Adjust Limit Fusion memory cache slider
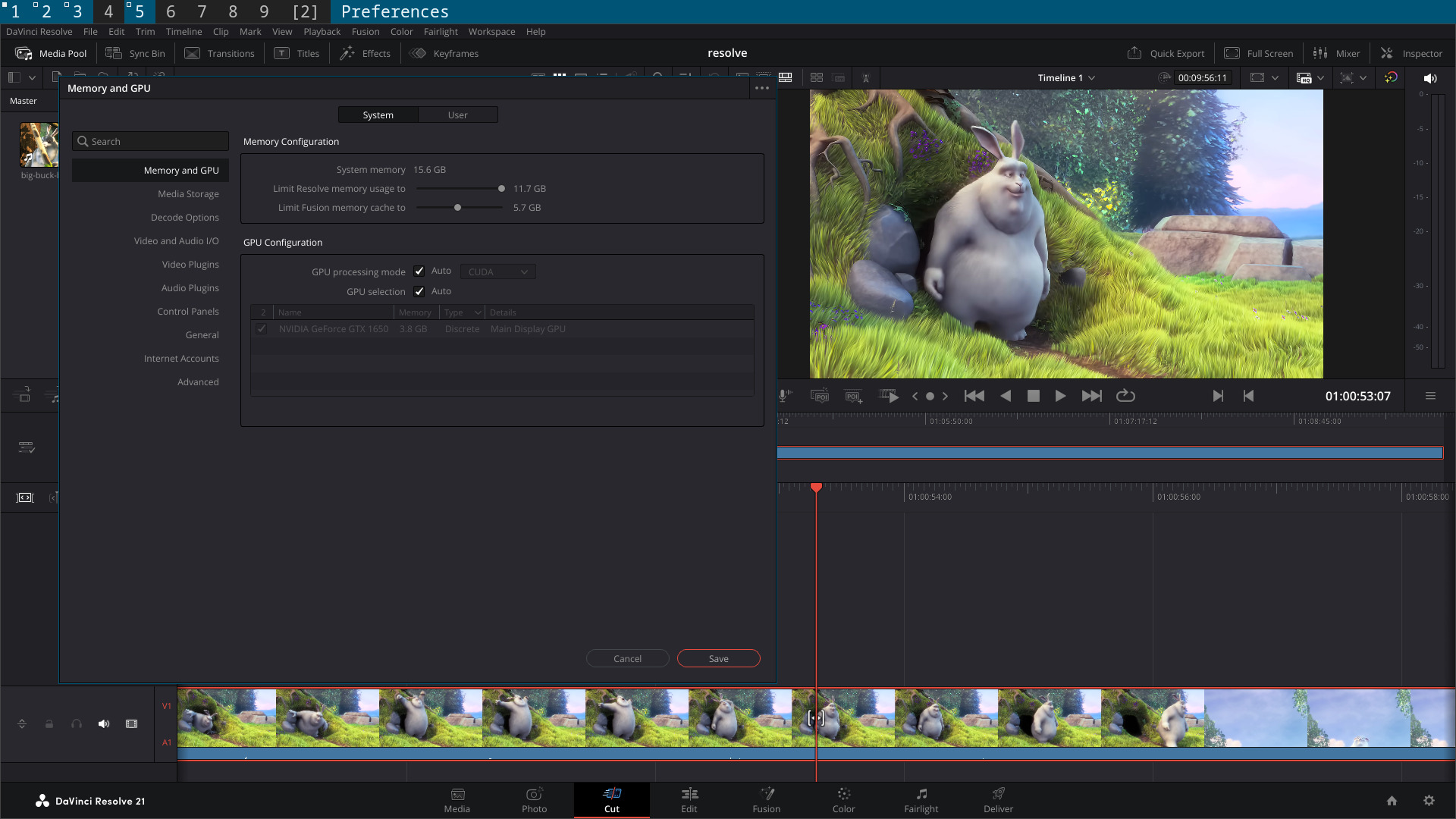 457,208
